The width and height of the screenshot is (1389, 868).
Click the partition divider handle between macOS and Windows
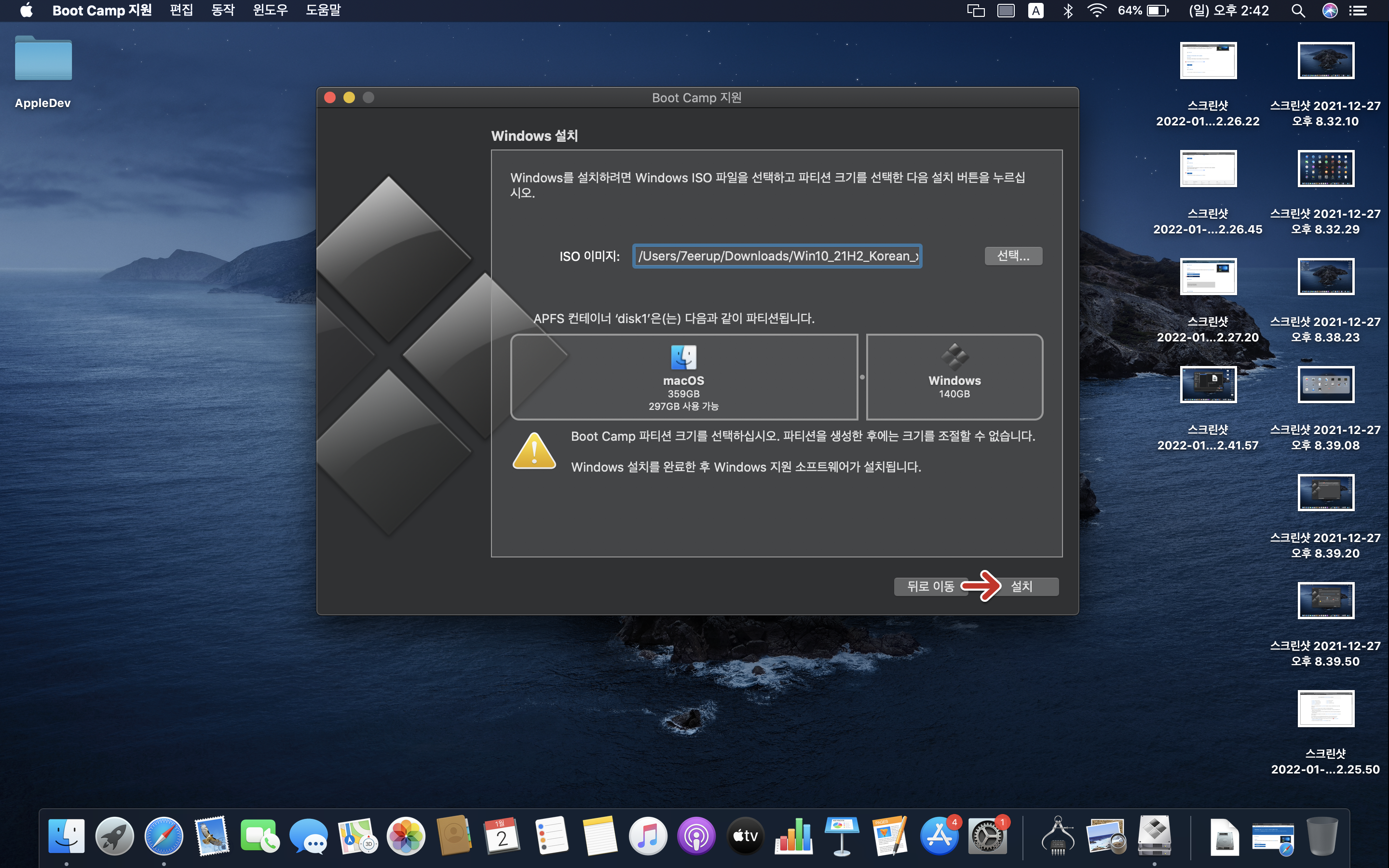click(x=862, y=377)
